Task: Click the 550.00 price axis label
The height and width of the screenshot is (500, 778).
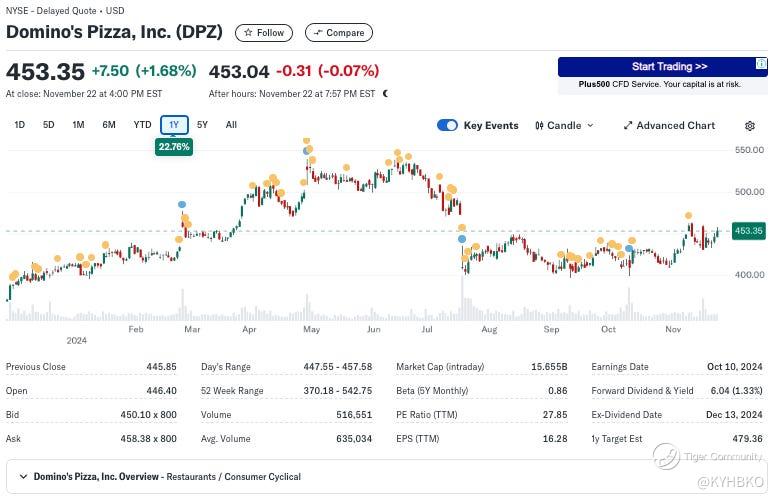Action: coord(749,150)
